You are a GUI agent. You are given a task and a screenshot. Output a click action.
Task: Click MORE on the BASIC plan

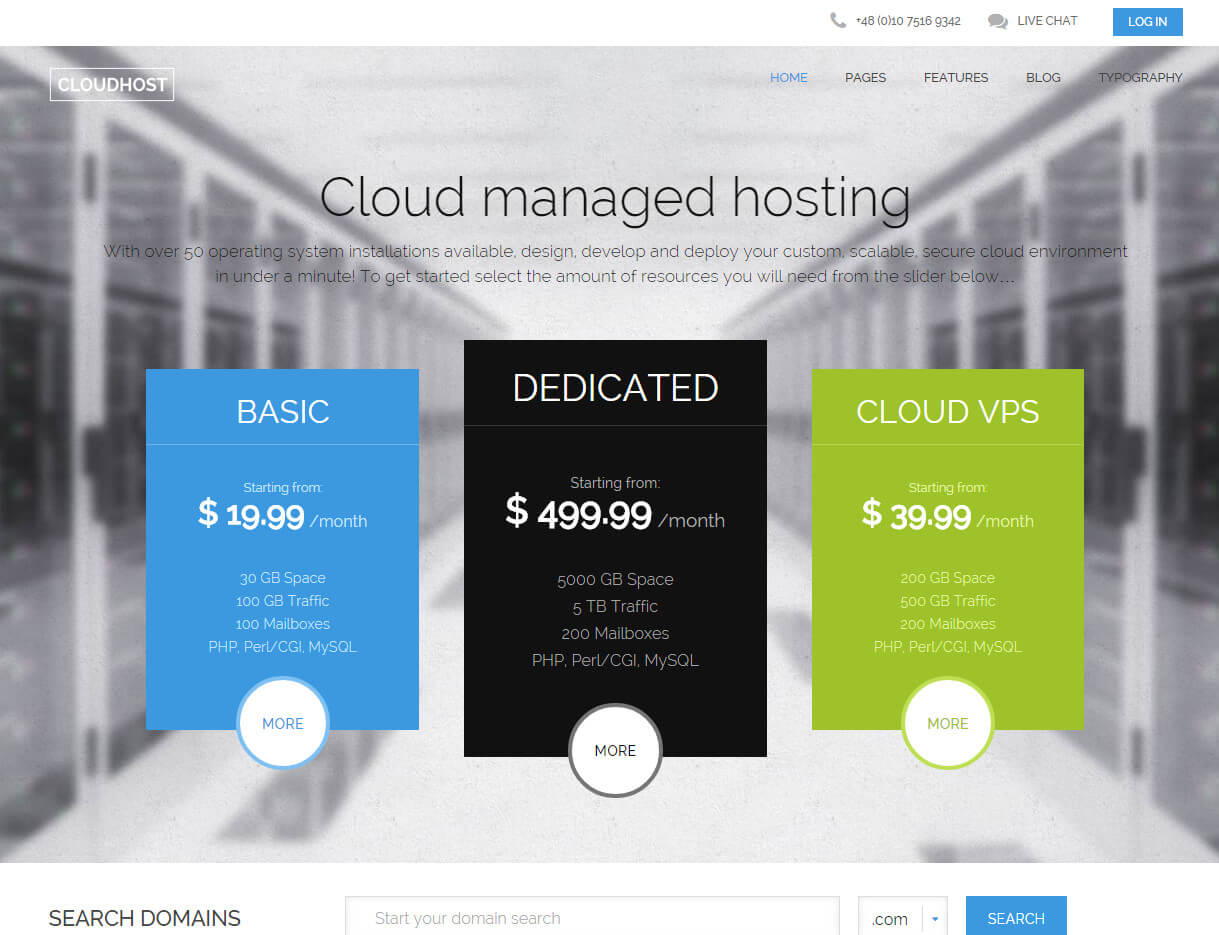coord(282,723)
